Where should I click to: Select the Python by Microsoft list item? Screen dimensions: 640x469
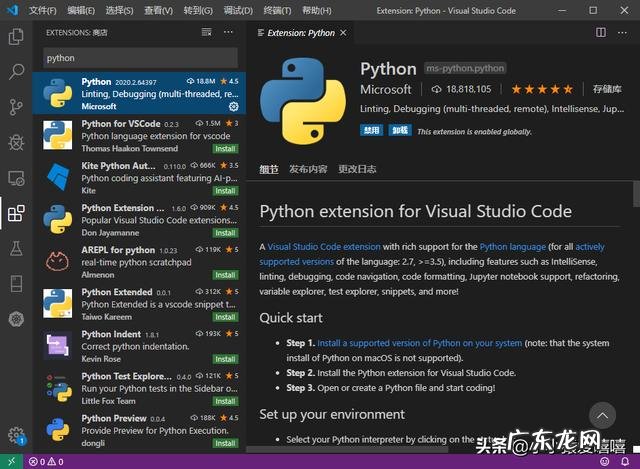tap(139, 93)
